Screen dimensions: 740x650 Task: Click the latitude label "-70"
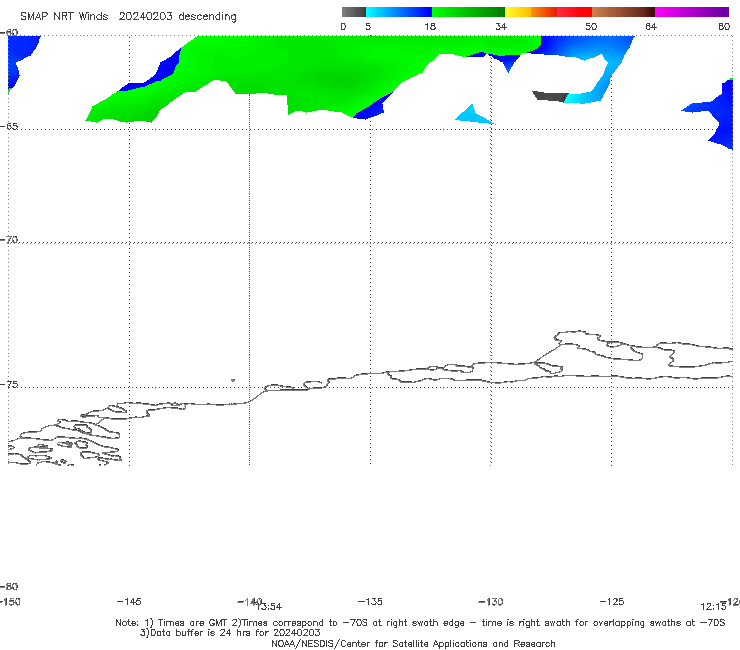[9, 240]
